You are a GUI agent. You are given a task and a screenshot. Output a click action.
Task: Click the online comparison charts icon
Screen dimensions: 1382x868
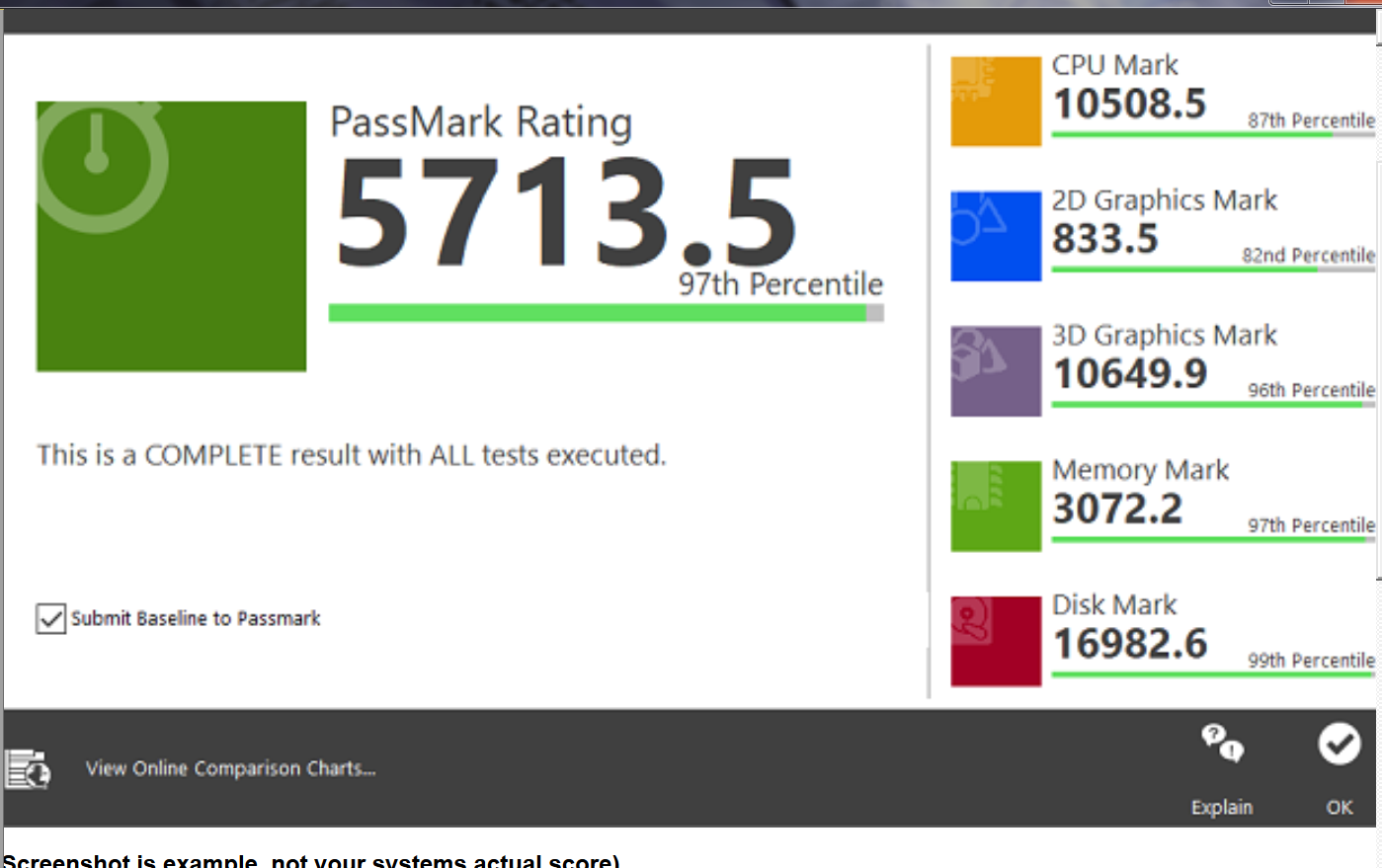[x=28, y=768]
